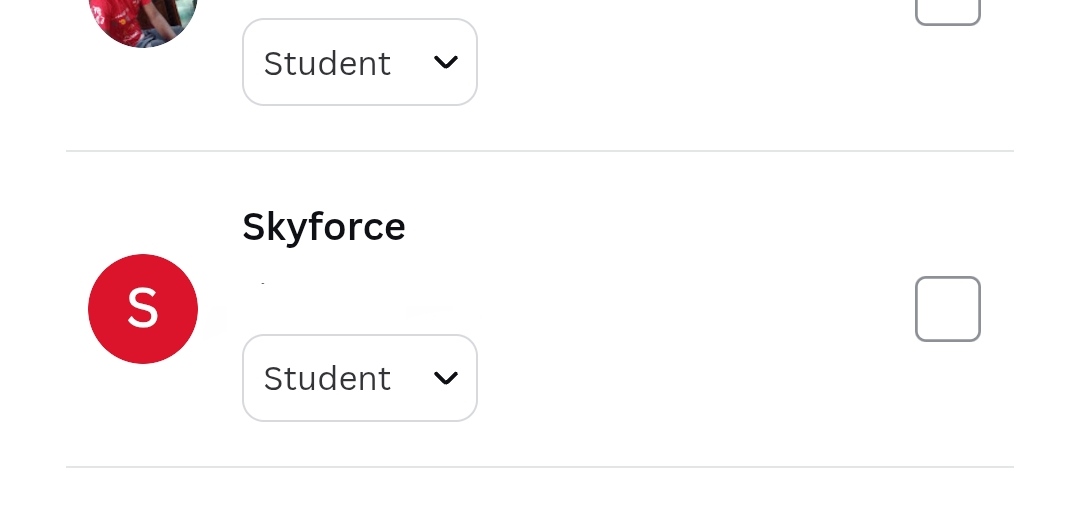Expand the role selector below the Skyforce name
The image size is (1080, 521).
[360, 378]
